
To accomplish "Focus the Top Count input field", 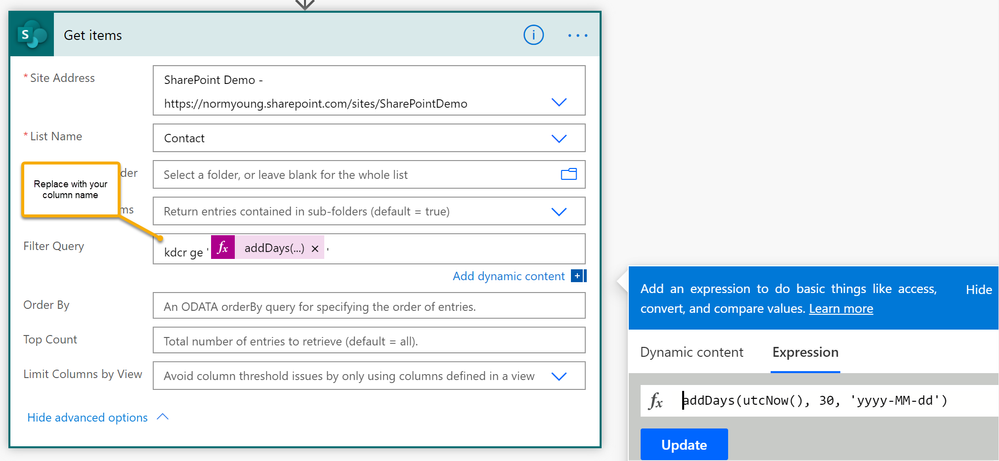I will click(368, 341).
